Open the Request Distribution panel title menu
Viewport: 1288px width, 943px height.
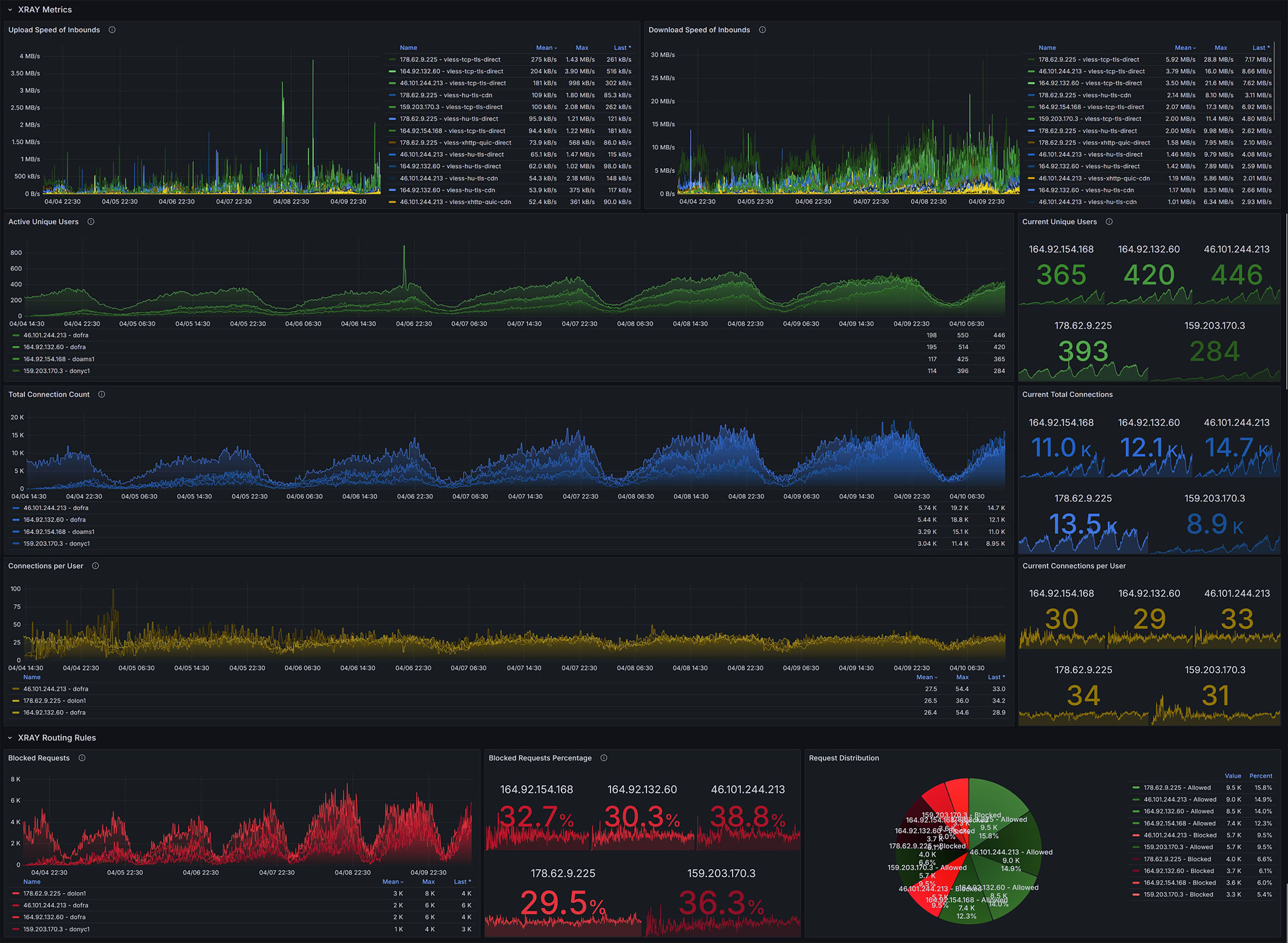pyautogui.click(x=844, y=758)
